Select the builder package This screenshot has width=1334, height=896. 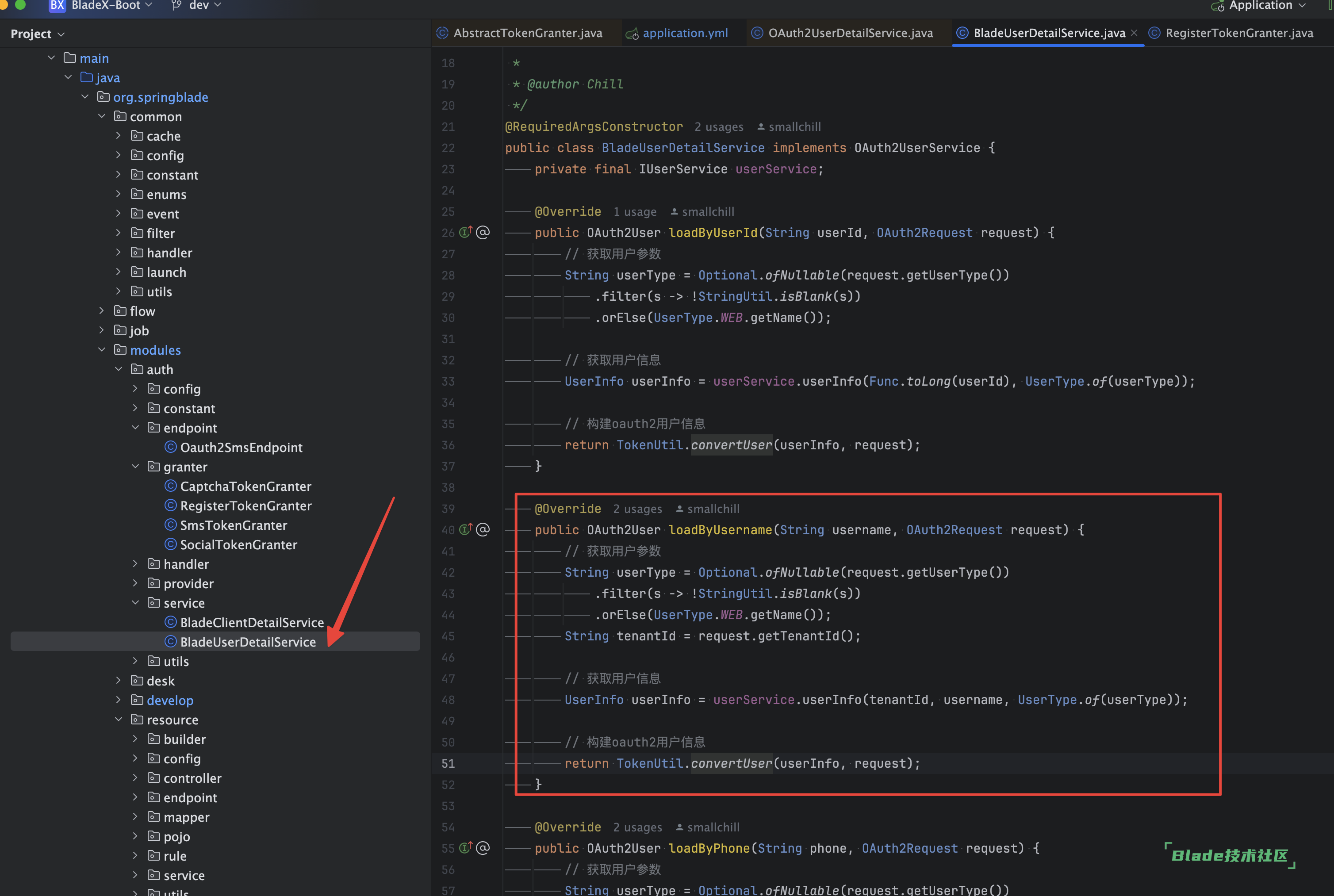176,739
